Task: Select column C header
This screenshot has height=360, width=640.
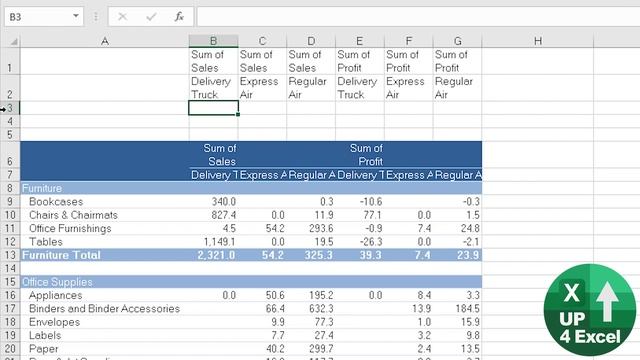Action: click(x=262, y=41)
